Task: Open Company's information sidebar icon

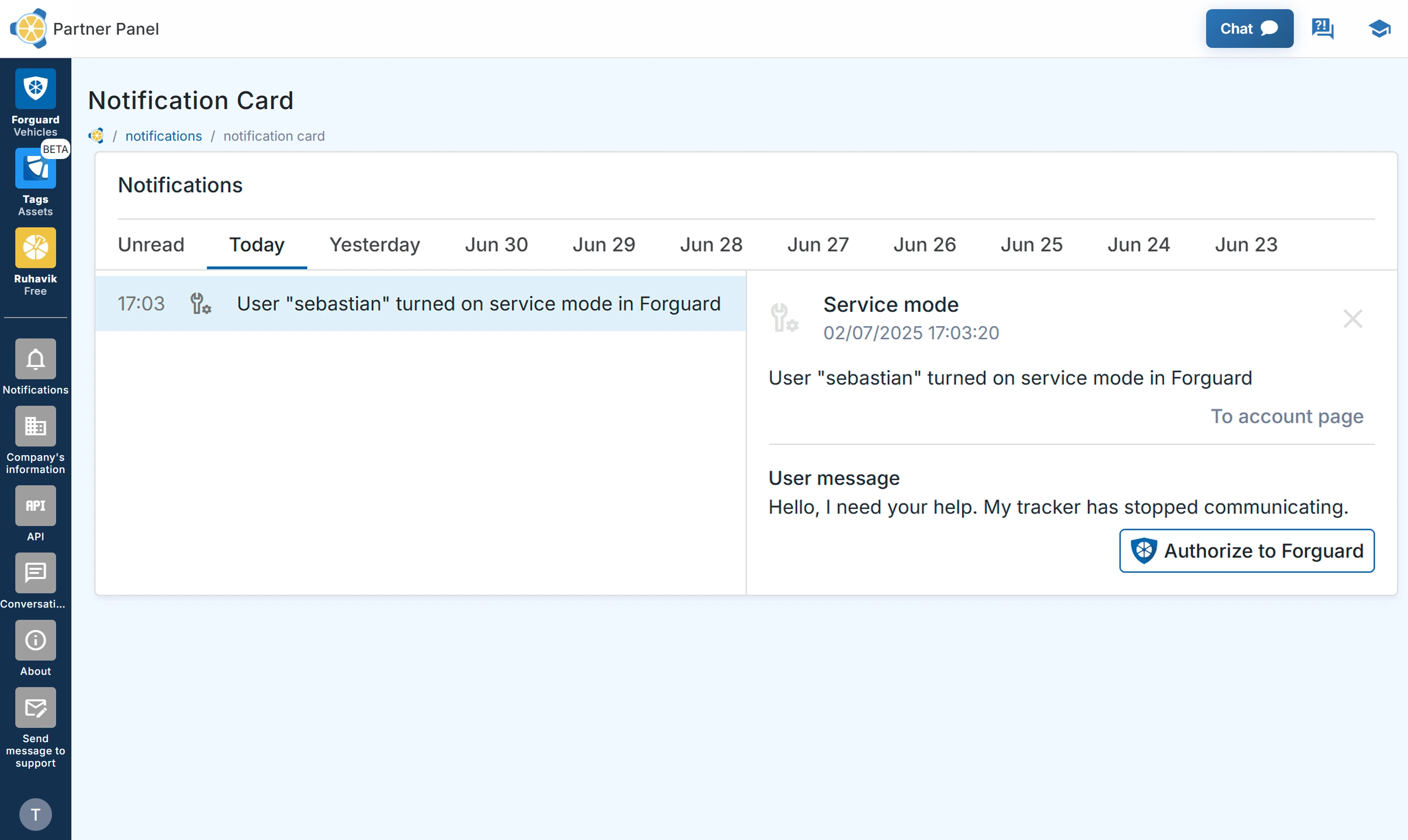Action: pos(35,426)
